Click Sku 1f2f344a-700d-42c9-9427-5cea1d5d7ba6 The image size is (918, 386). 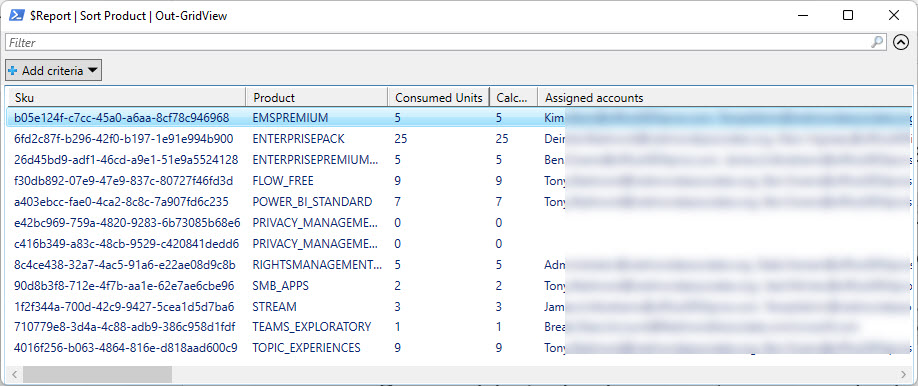pyautogui.click(x=124, y=306)
